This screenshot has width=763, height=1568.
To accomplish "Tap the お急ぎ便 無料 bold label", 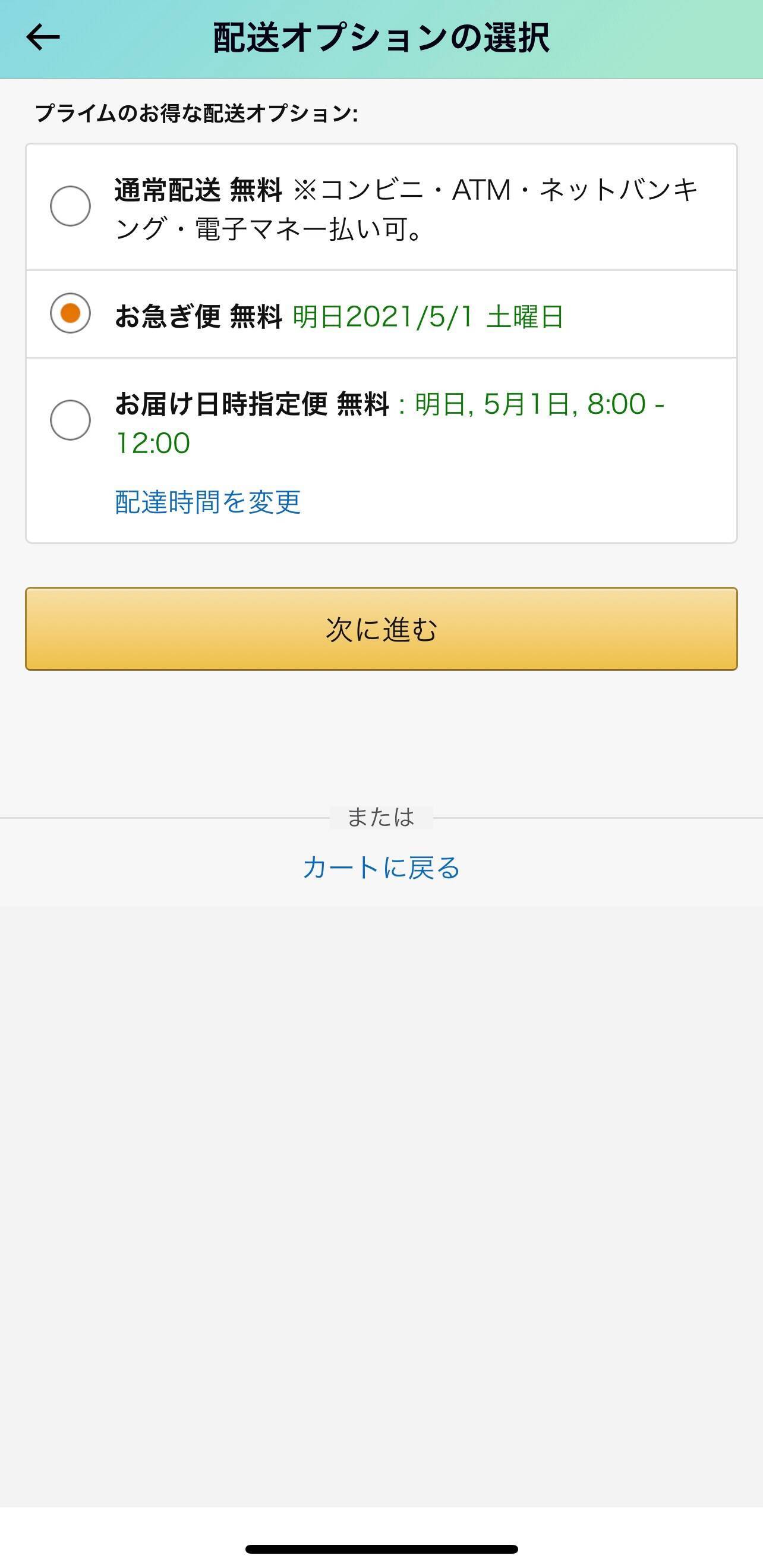I will 198,316.
